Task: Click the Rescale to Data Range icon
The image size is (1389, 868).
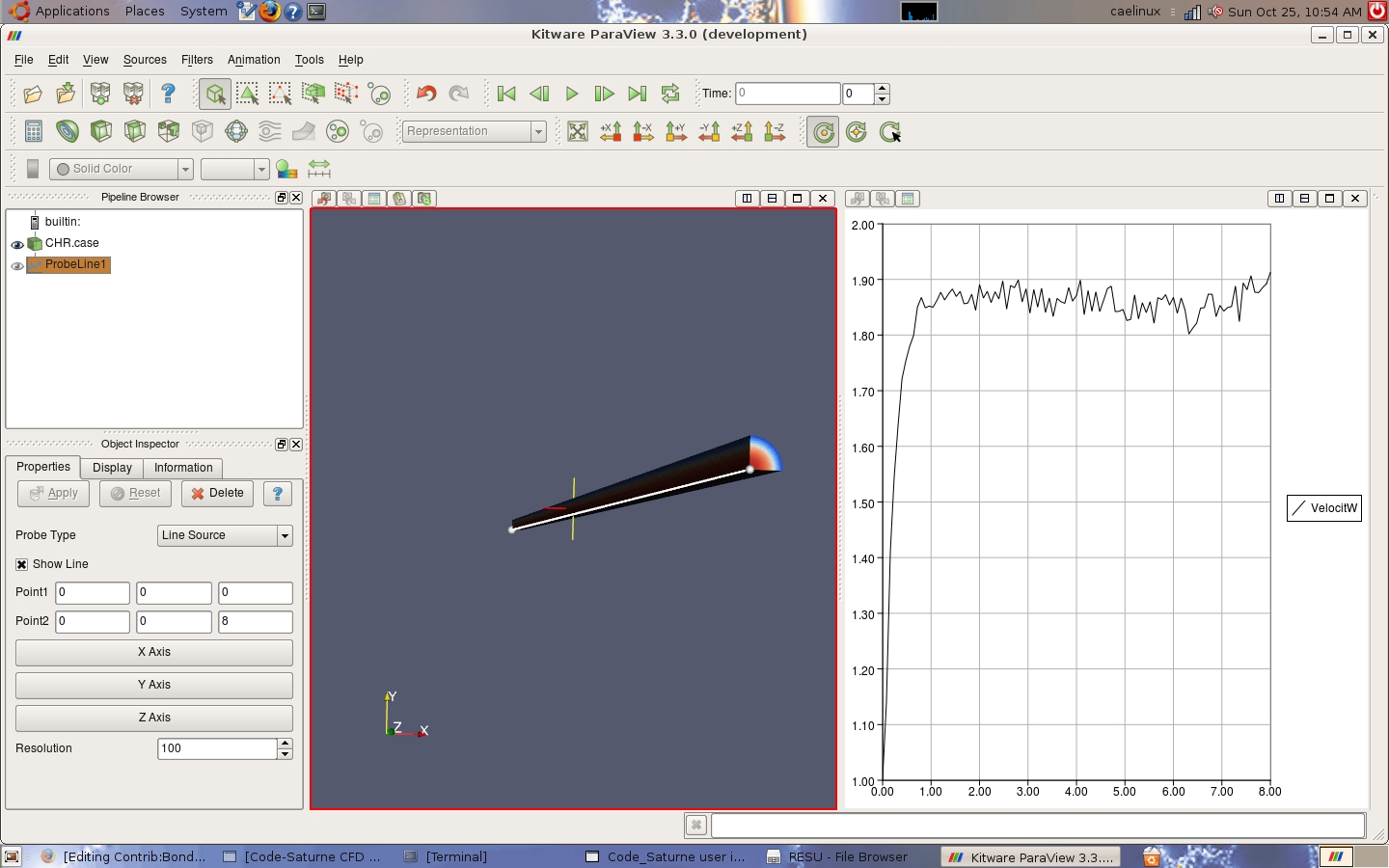Action: pos(319,169)
